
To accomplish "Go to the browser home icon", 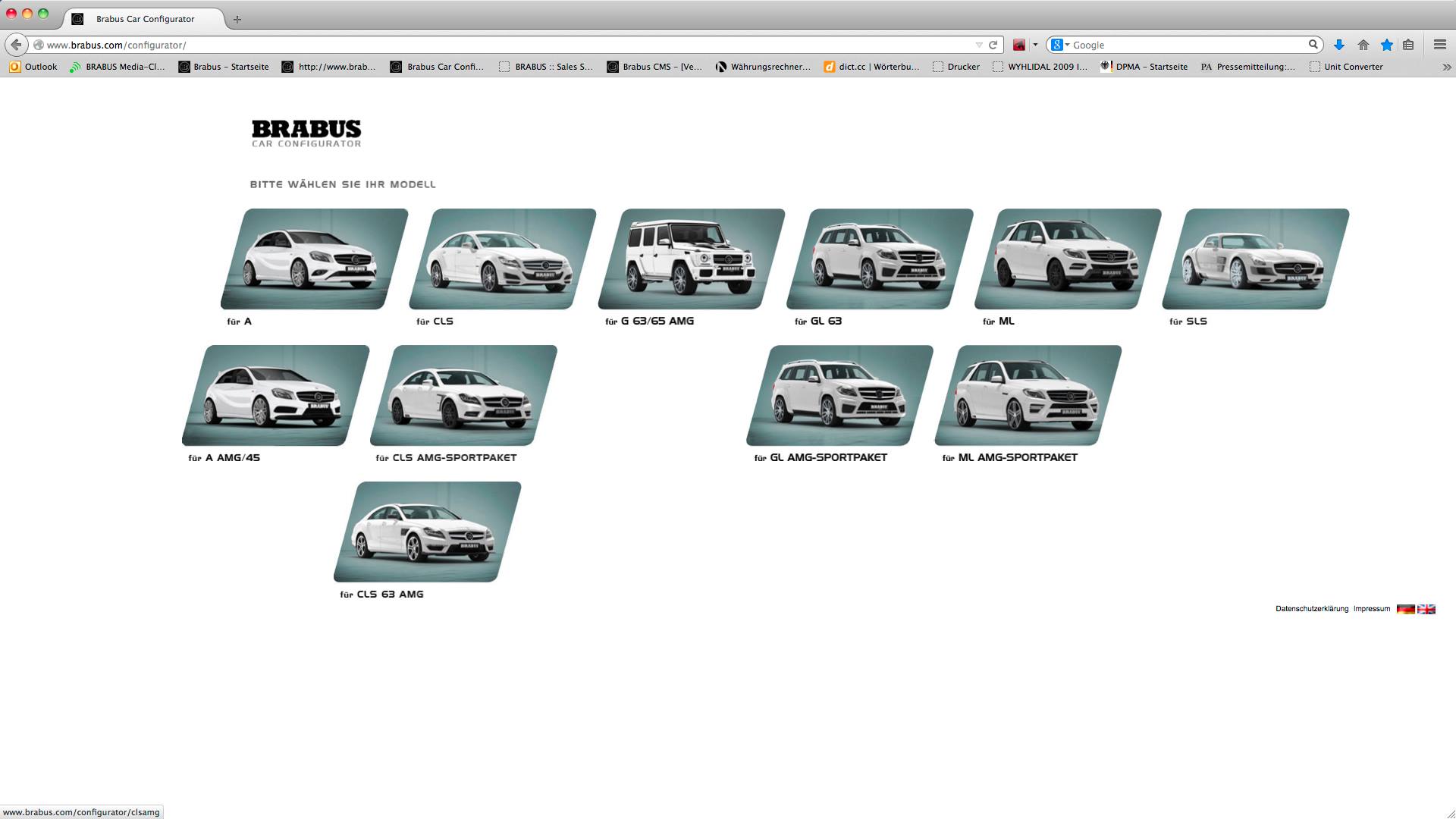I will [1363, 45].
